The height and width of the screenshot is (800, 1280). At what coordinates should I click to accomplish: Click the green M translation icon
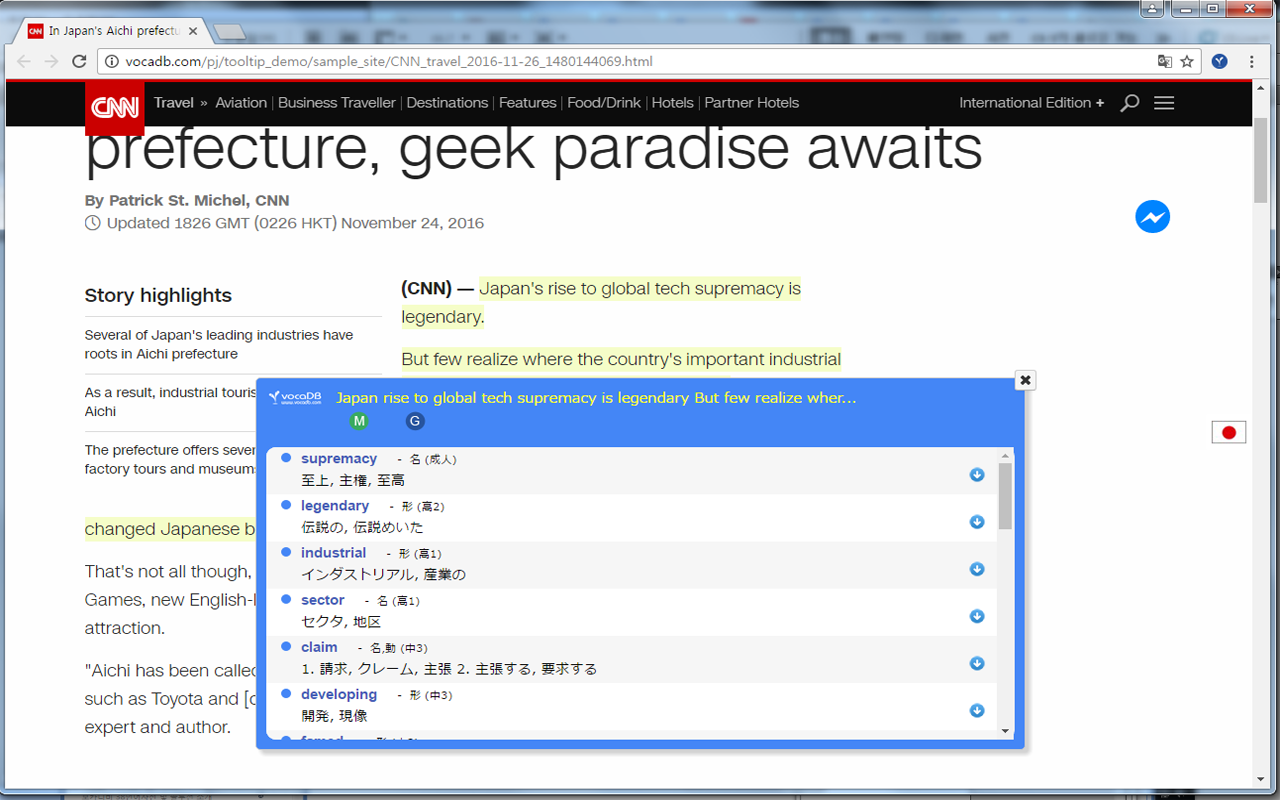[359, 421]
